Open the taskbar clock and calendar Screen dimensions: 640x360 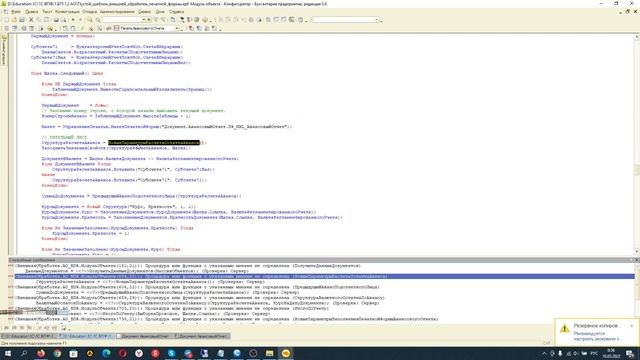[x=611, y=353]
